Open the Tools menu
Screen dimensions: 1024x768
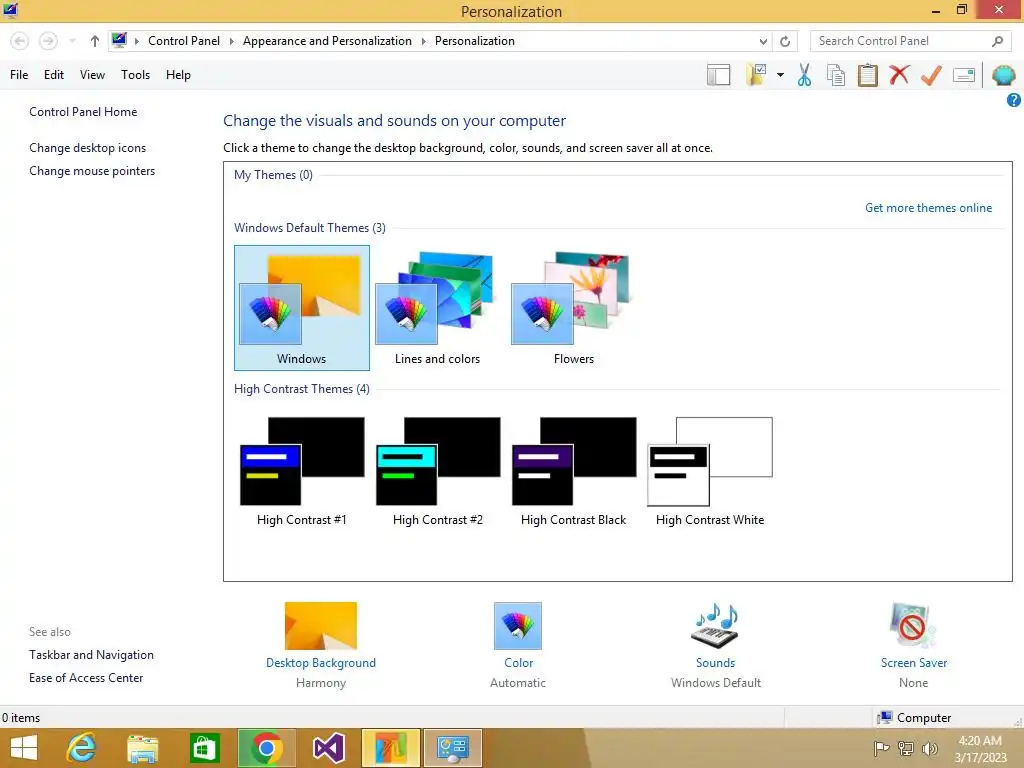[x=135, y=75]
